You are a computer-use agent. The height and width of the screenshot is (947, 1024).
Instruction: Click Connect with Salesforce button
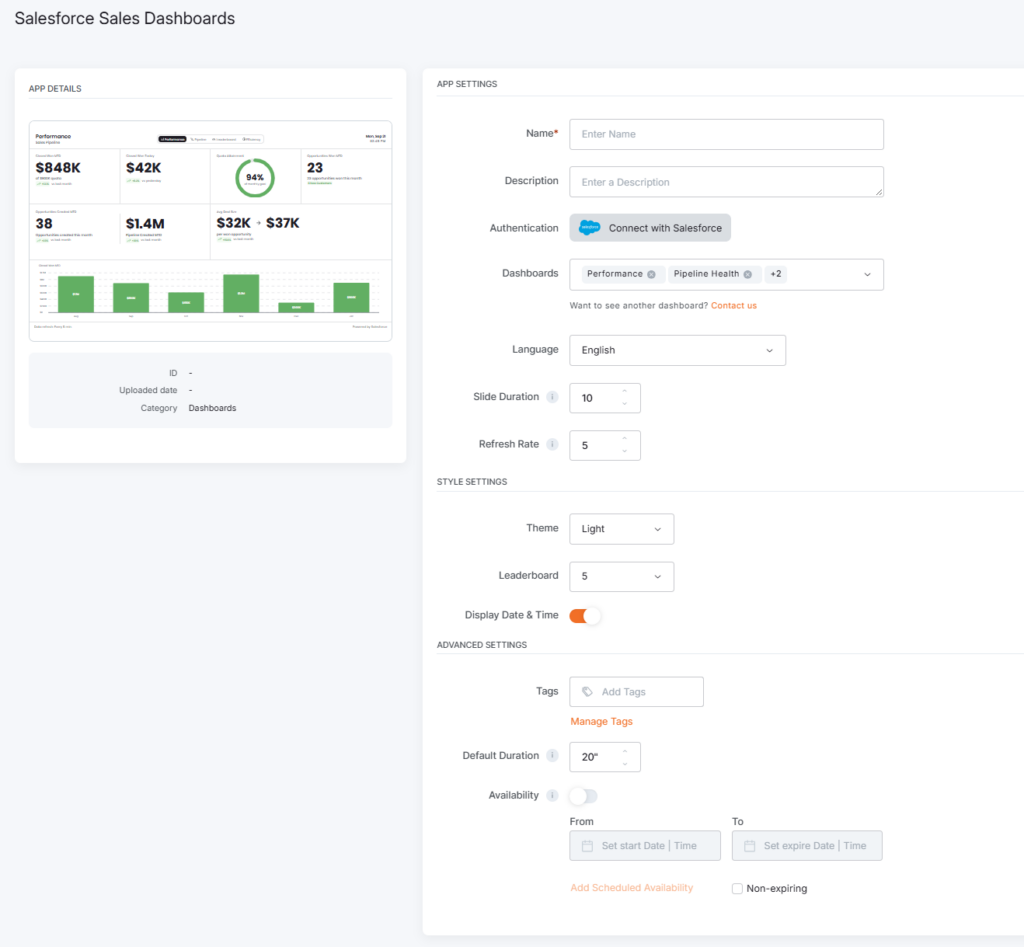[650, 228]
